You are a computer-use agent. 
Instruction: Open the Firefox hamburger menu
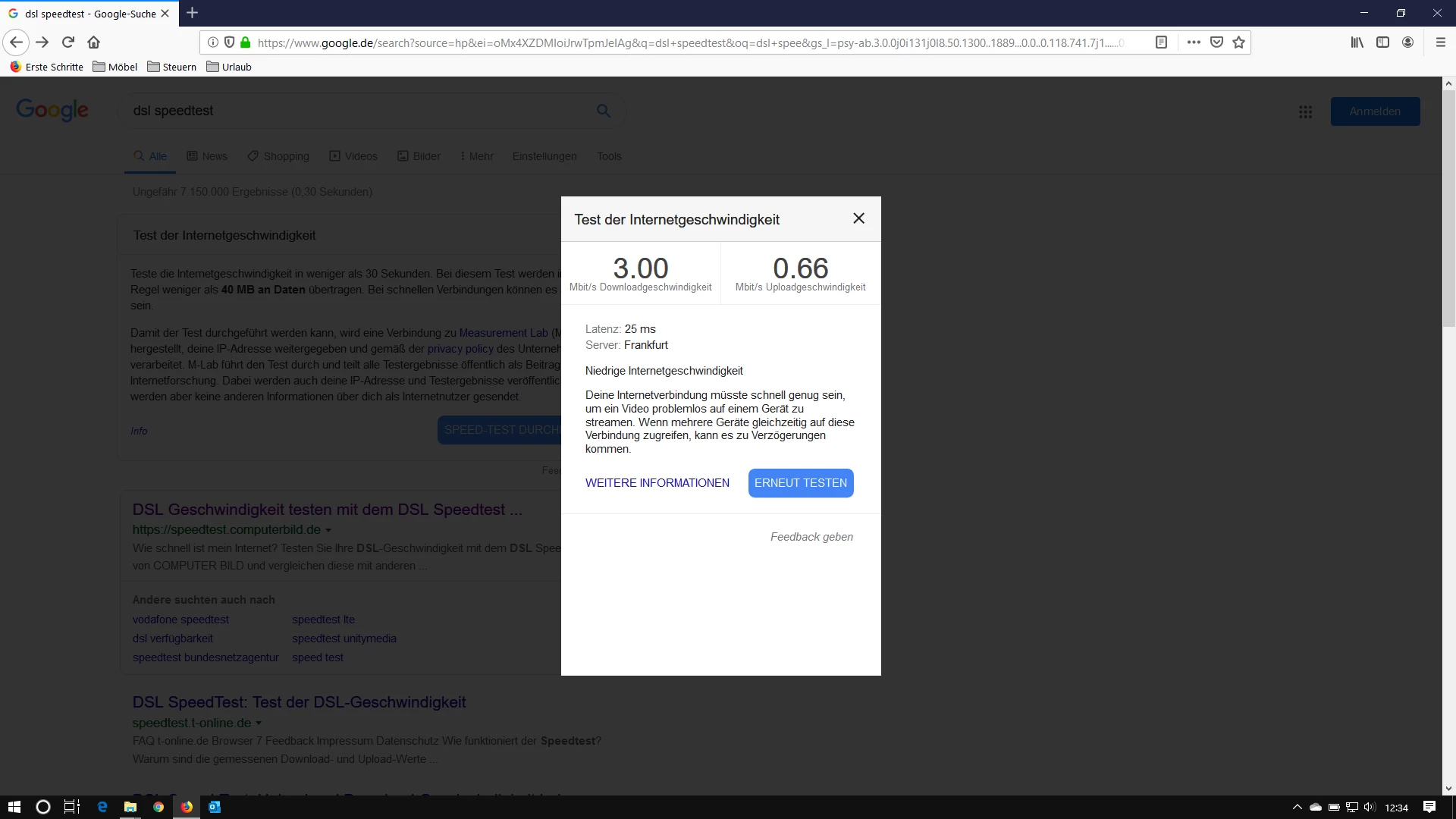(1440, 42)
